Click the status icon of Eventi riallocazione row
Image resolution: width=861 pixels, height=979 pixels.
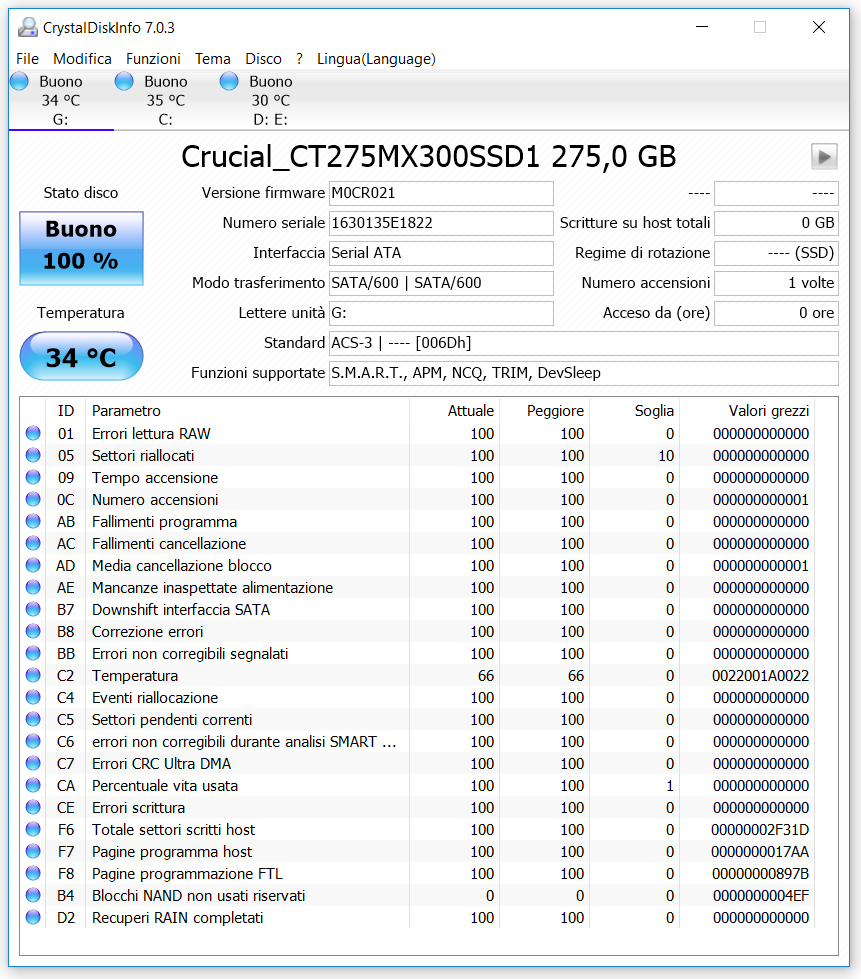(33, 697)
